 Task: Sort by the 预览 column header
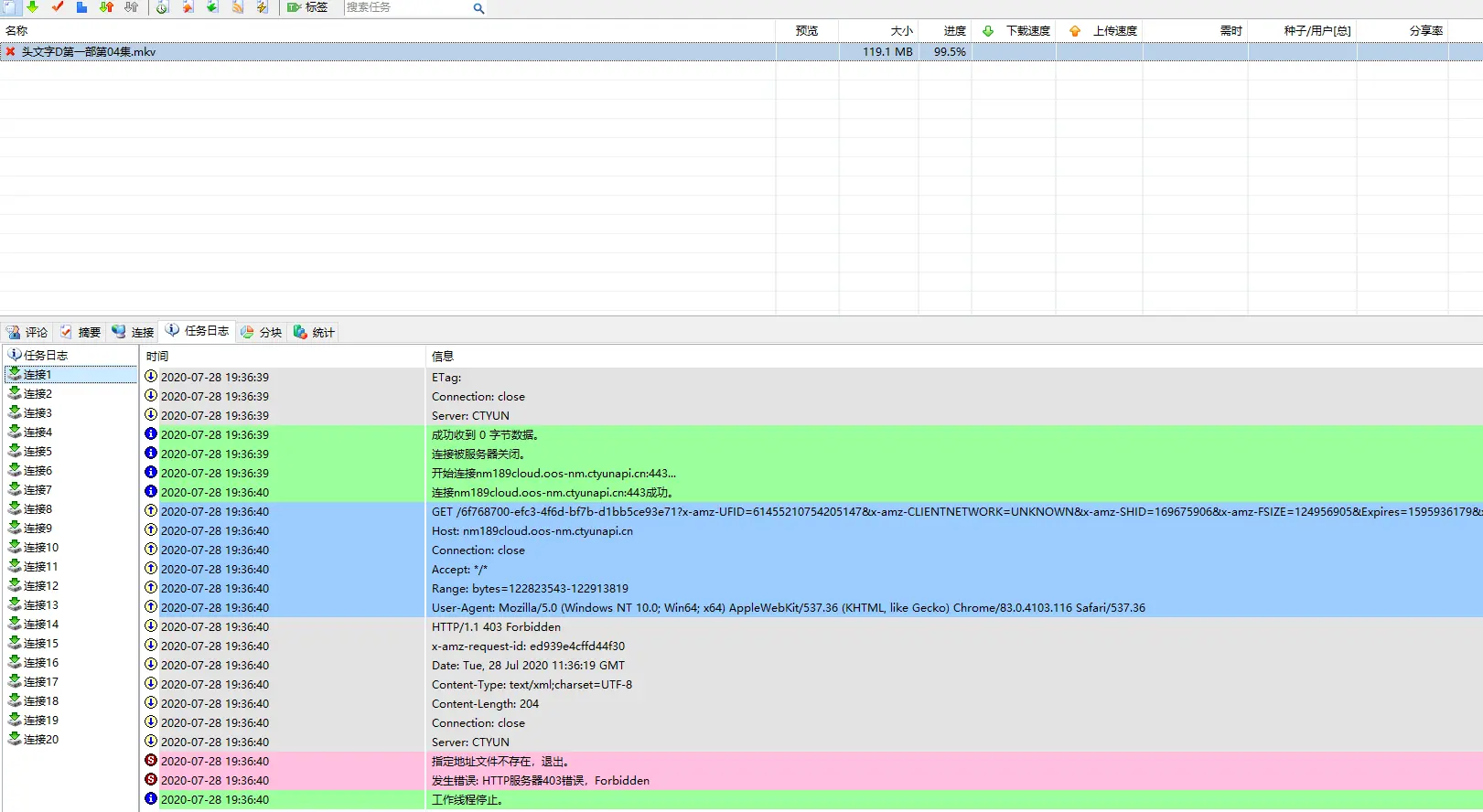807,30
